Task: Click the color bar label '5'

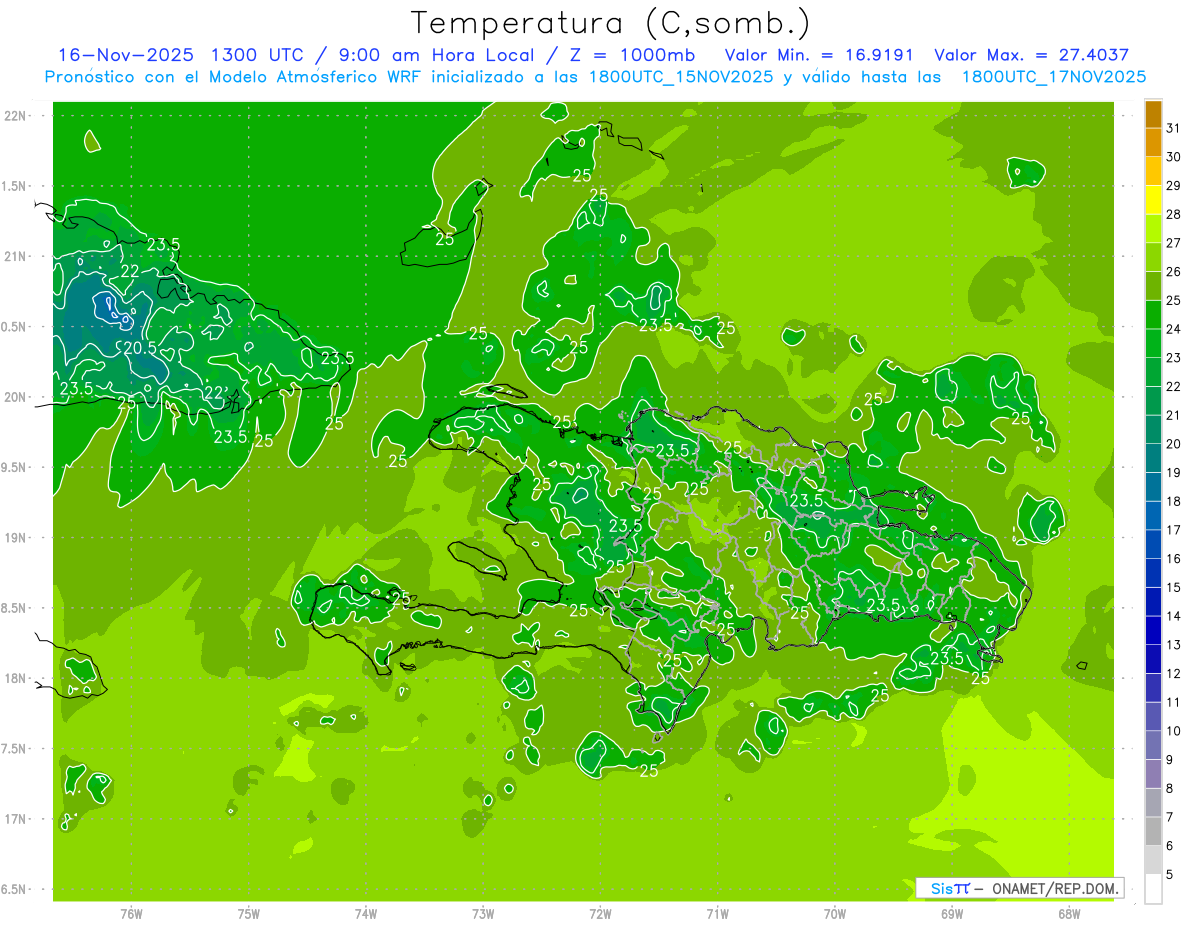Action: coord(1169,874)
